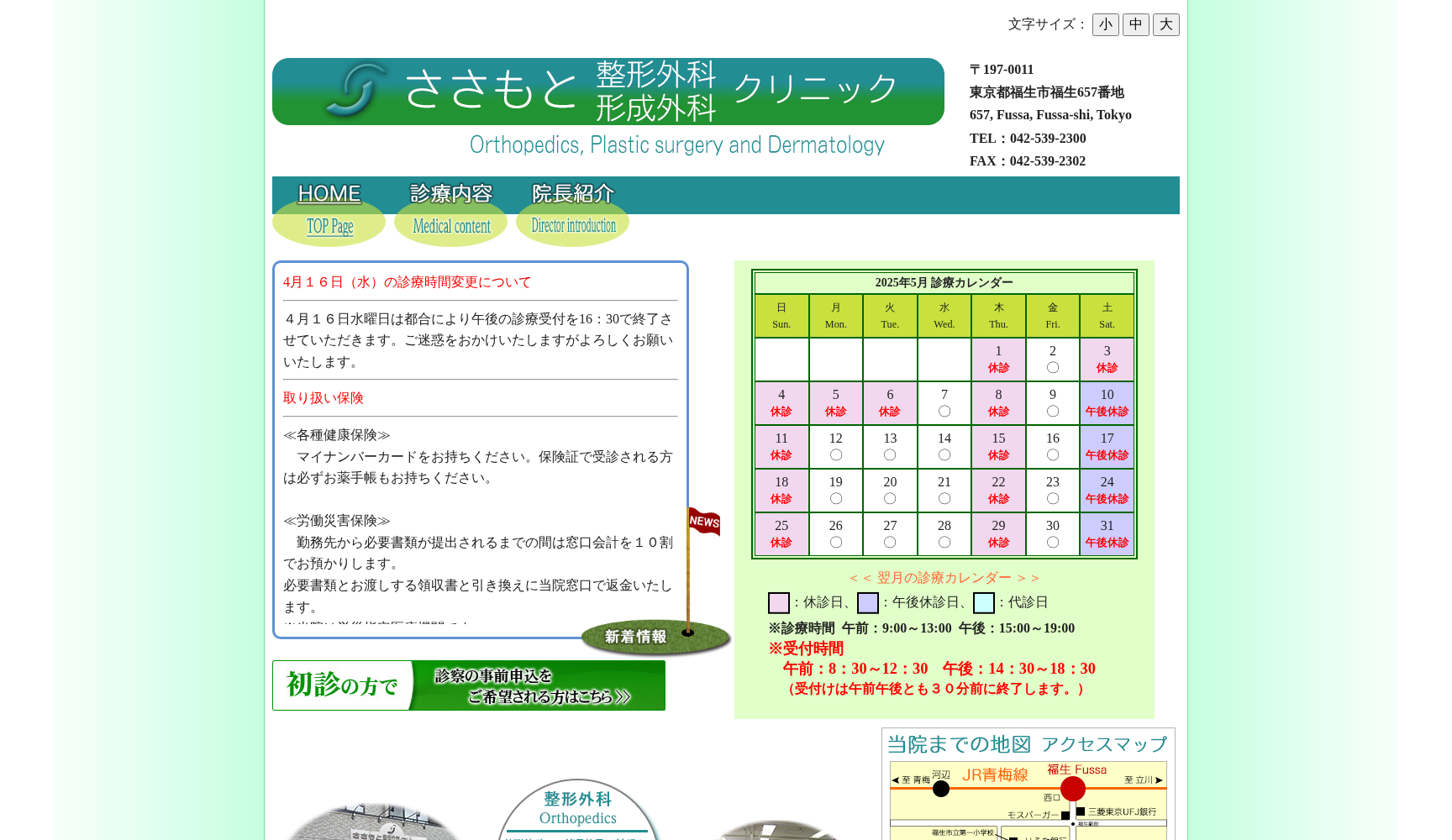
Task: Click the open circle for May 21
Action: tap(944, 499)
